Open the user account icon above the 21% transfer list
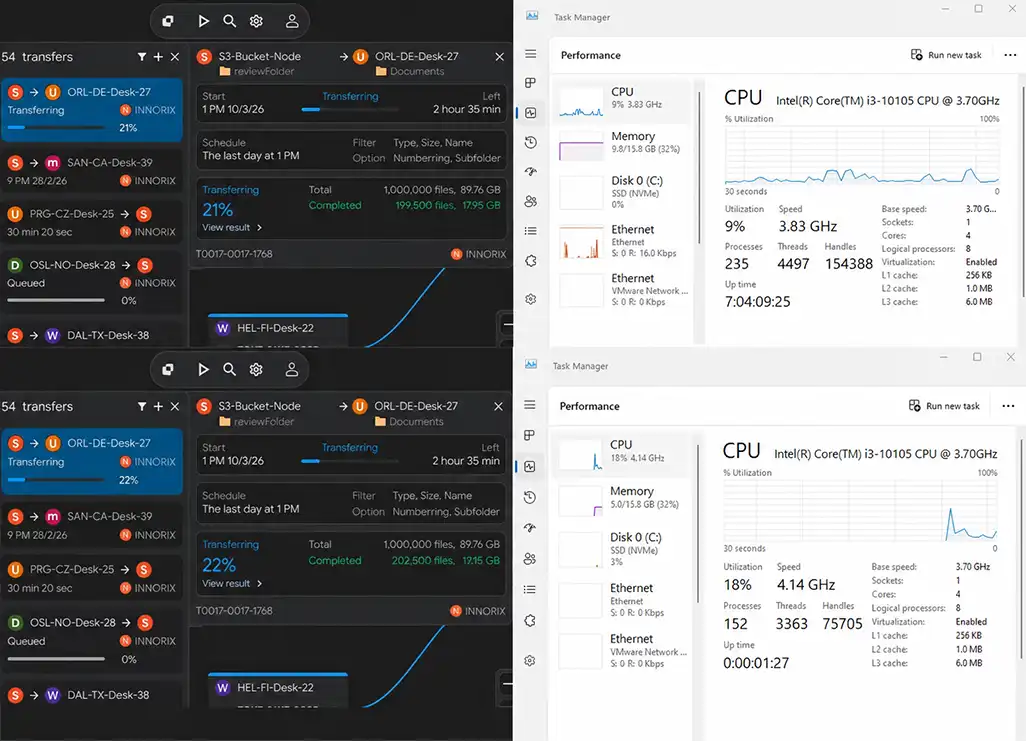 click(x=292, y=21)
